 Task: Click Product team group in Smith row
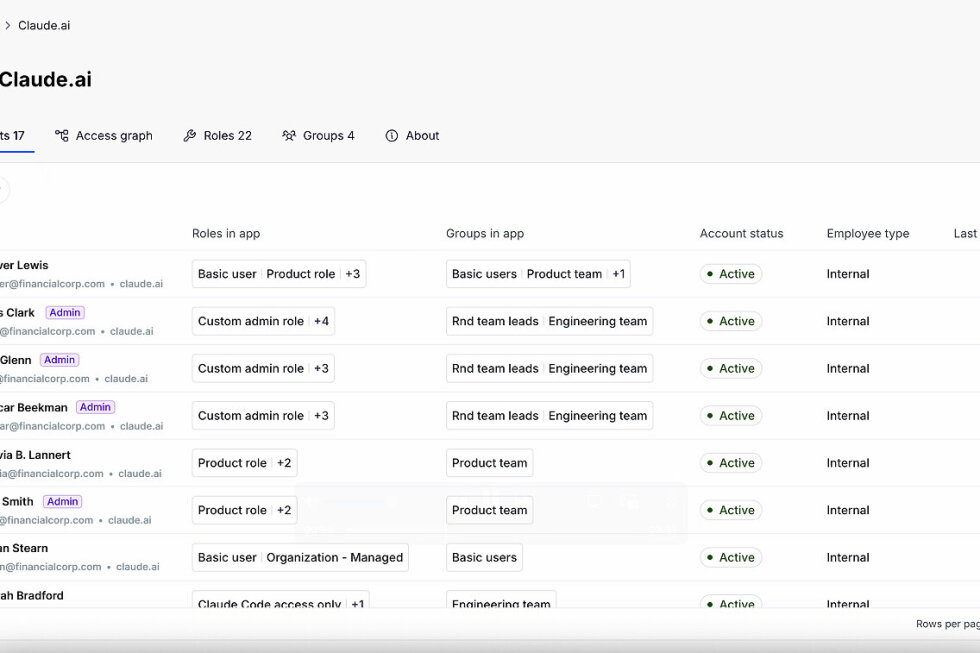489,510
